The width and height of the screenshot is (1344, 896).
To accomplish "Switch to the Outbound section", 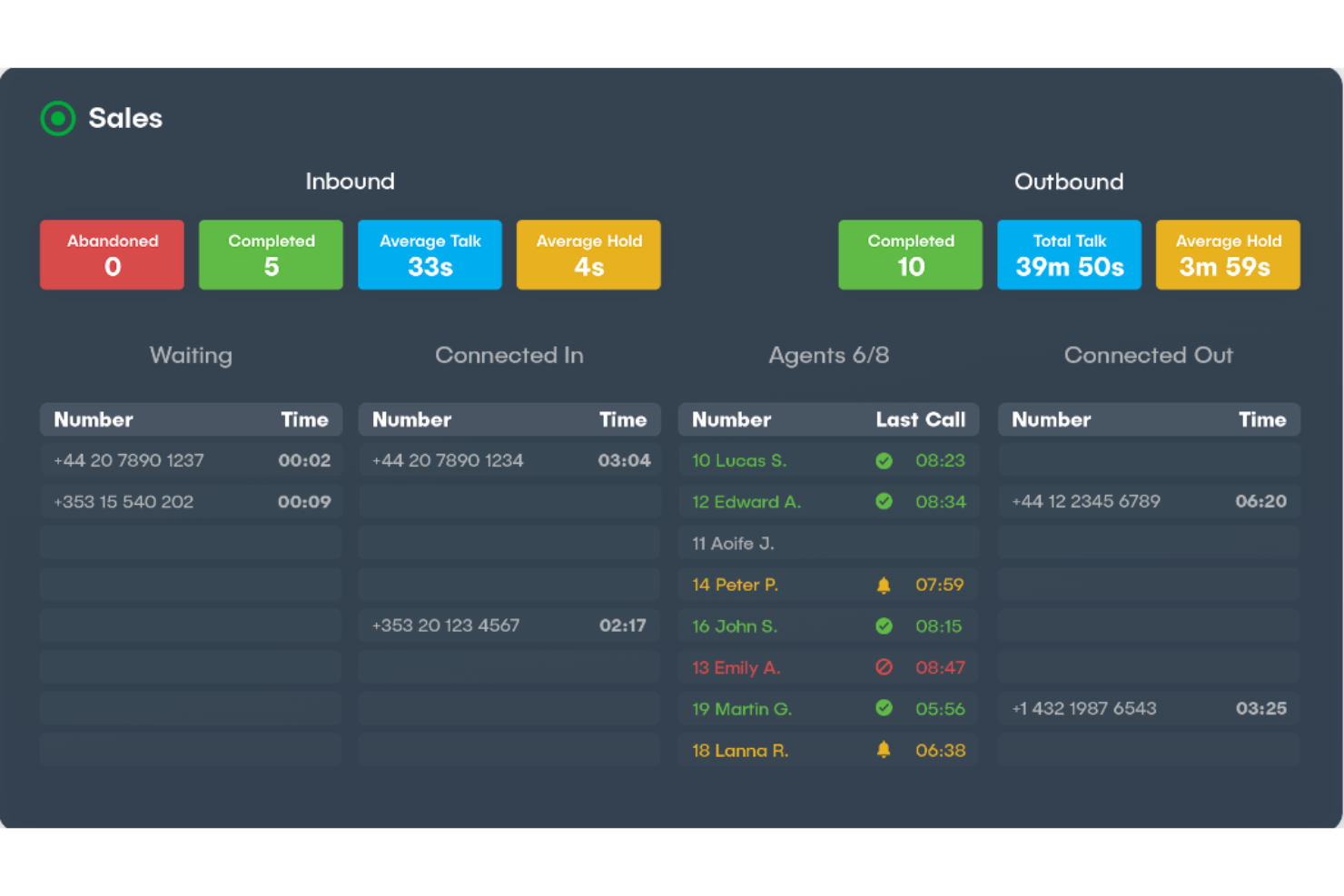I will click(1069, 182).
